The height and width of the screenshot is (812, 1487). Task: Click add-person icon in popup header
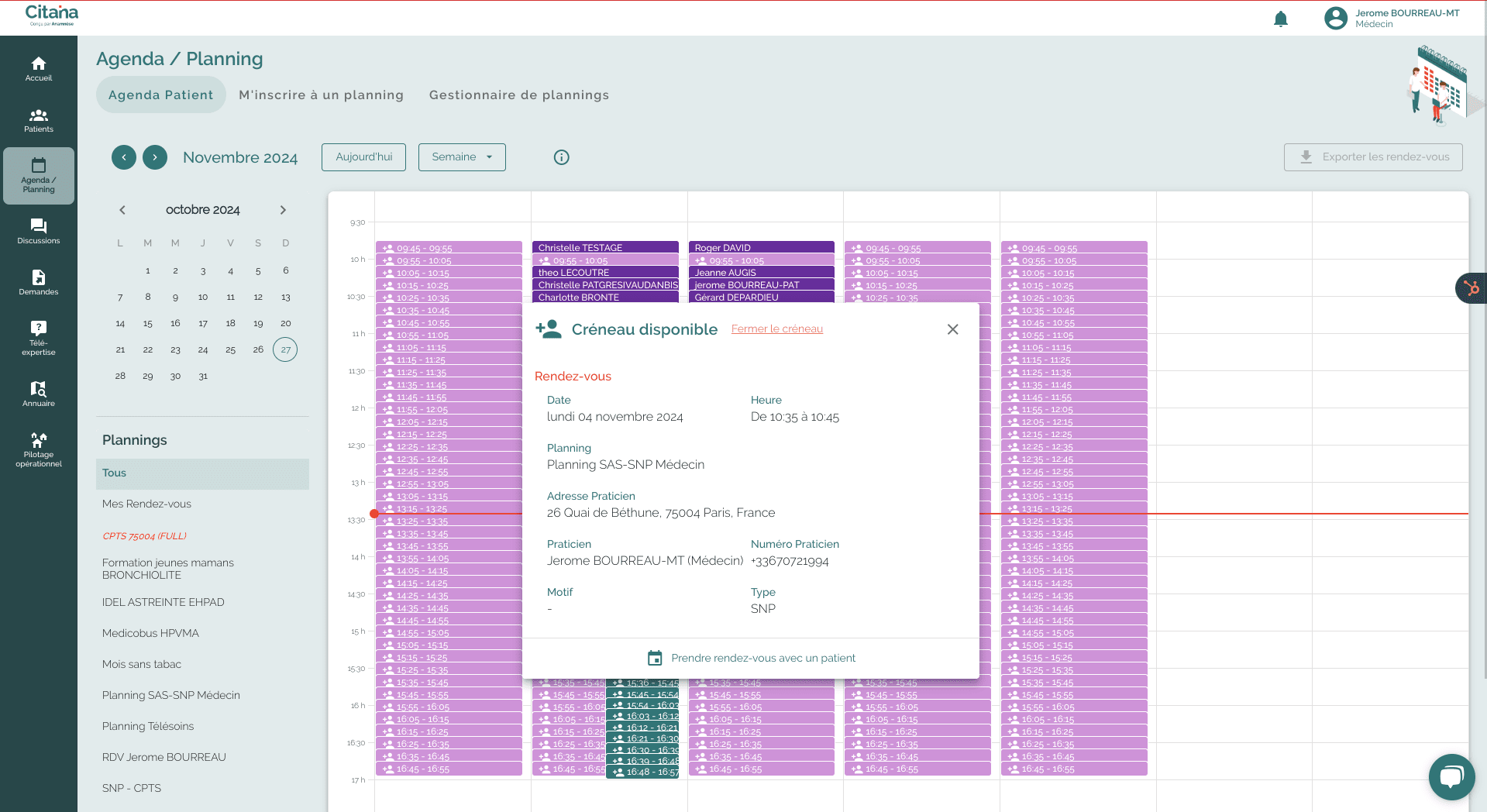point(549,329)
